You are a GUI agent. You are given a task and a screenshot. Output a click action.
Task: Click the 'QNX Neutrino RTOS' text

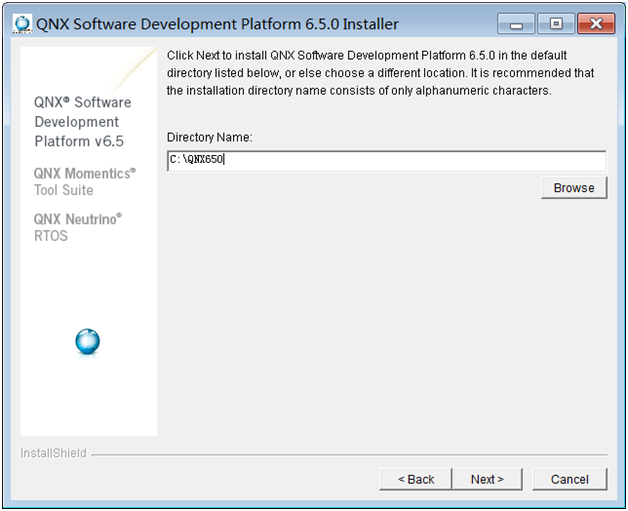point(78,227)
